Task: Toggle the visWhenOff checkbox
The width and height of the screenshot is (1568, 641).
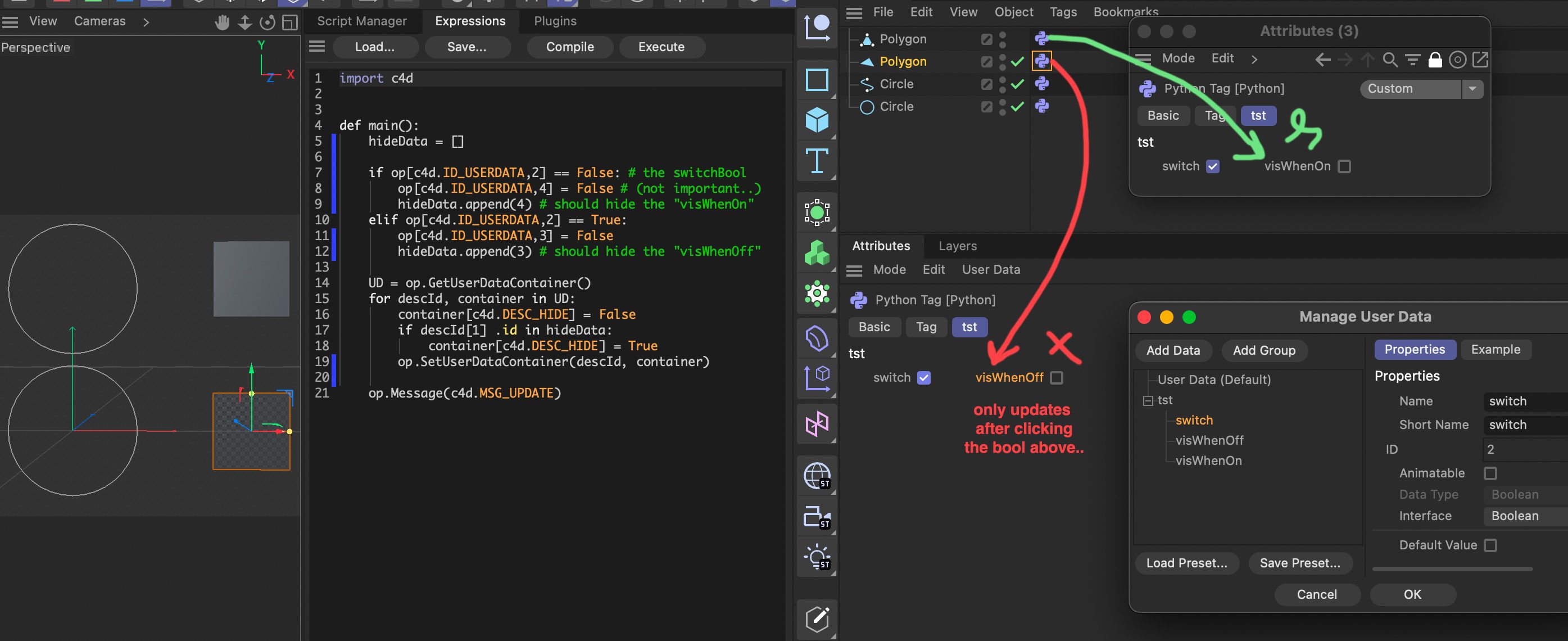Action: coord(1057,378)
